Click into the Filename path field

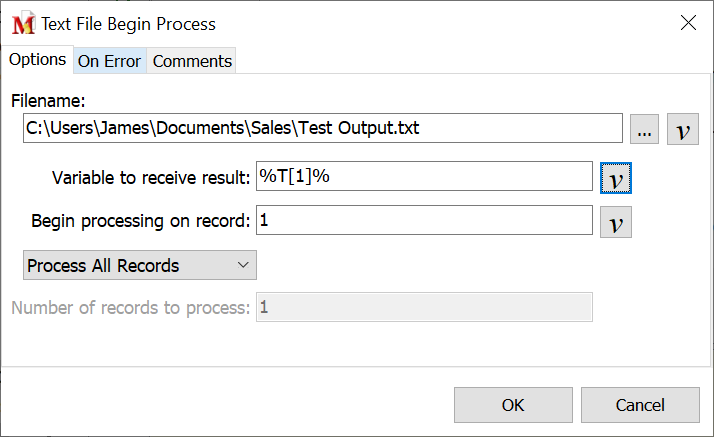click(x=322, y=129)
